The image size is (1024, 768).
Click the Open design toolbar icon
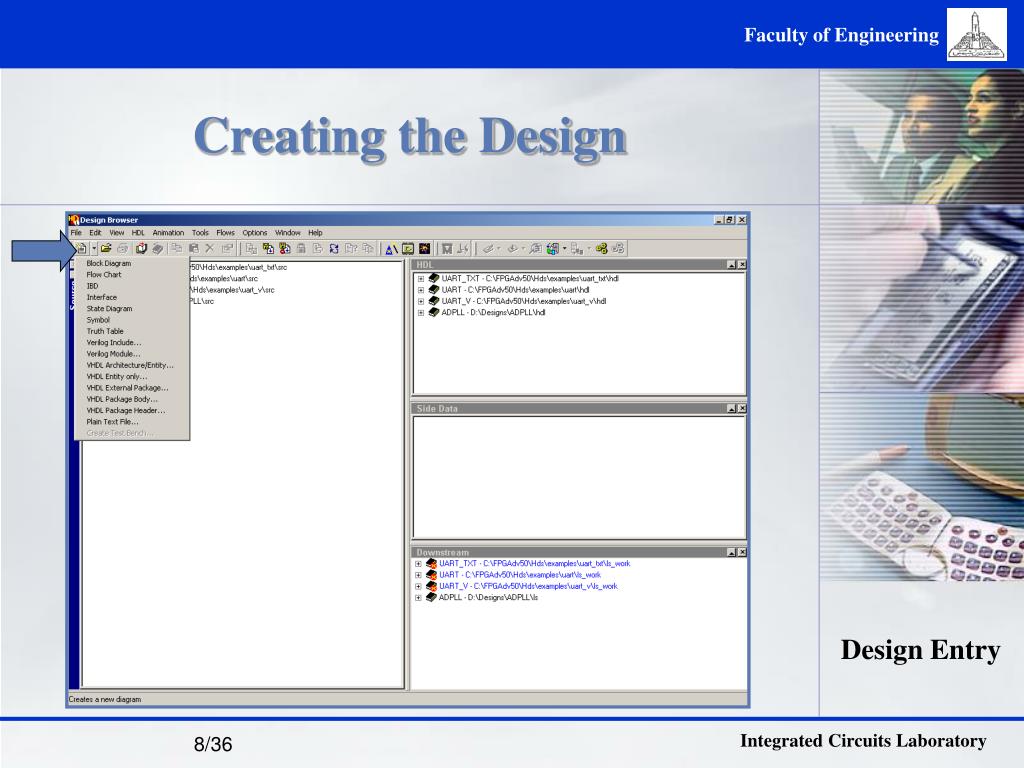(x=107, y=247)
